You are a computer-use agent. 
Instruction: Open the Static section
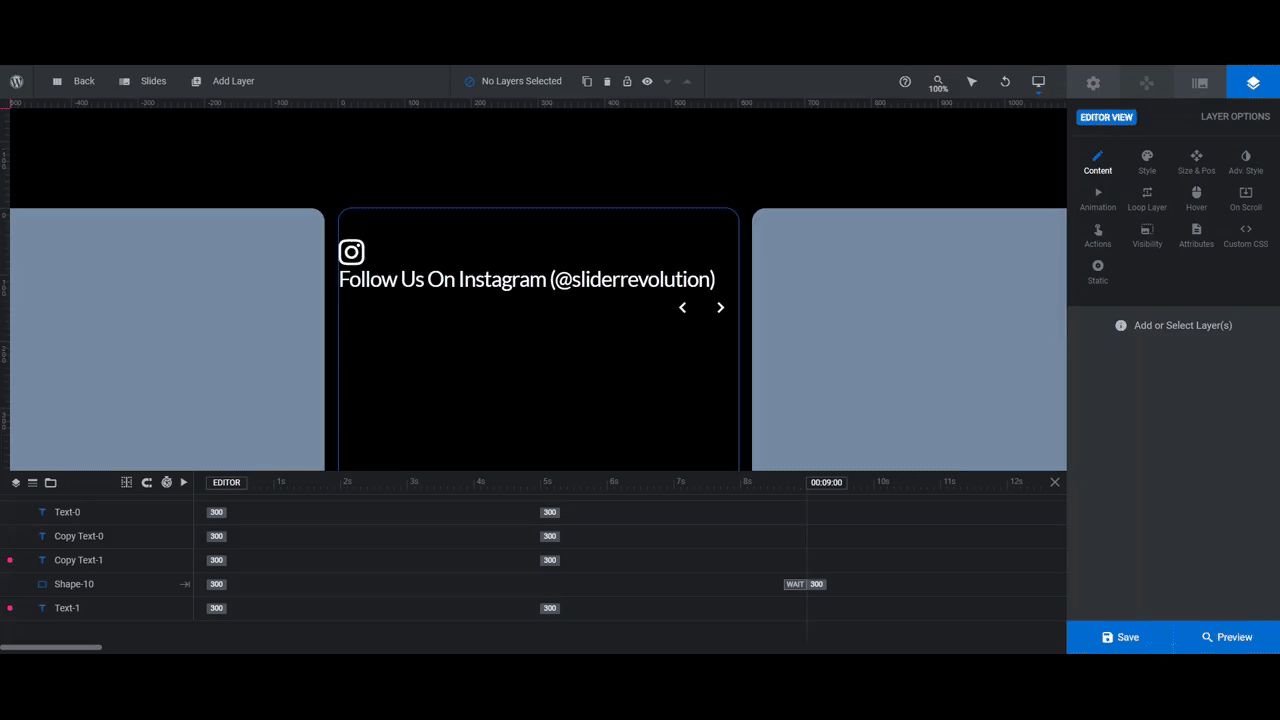point(1097,272)
